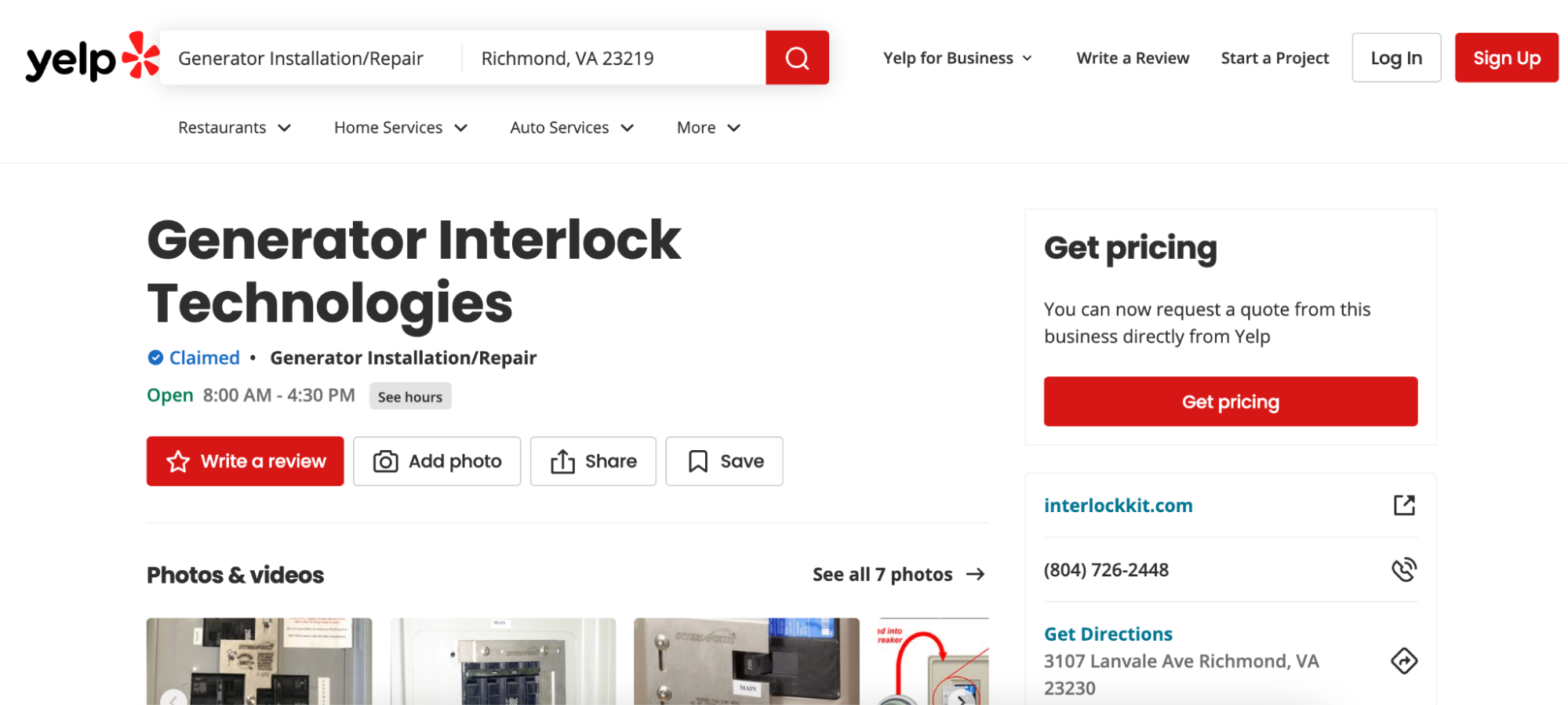Click Start a Project link

(x=1275, y=58)
